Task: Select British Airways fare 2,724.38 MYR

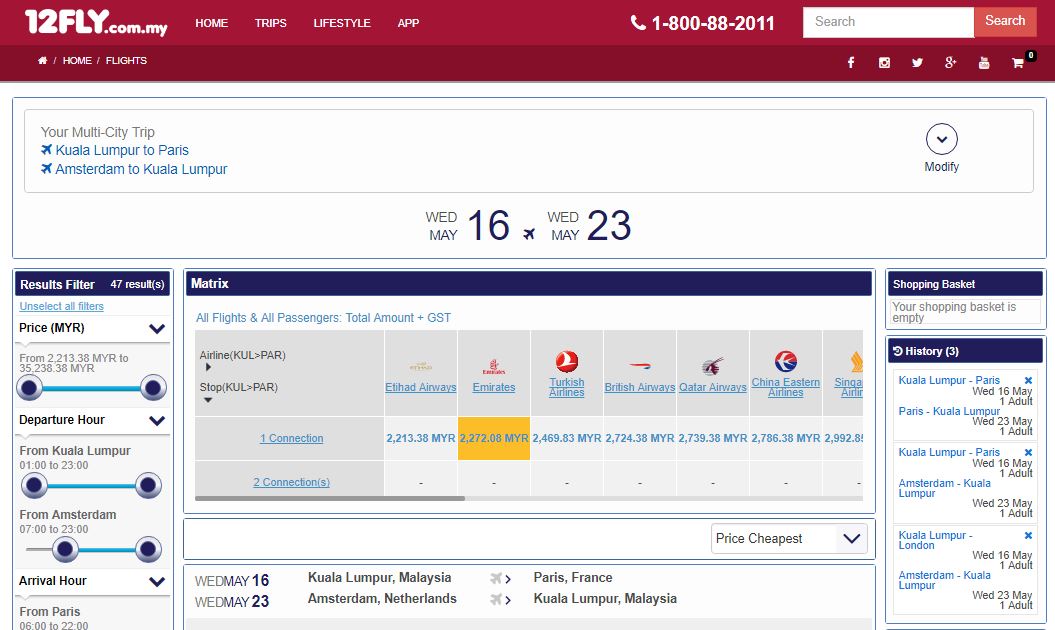Action: coord(639,438)
